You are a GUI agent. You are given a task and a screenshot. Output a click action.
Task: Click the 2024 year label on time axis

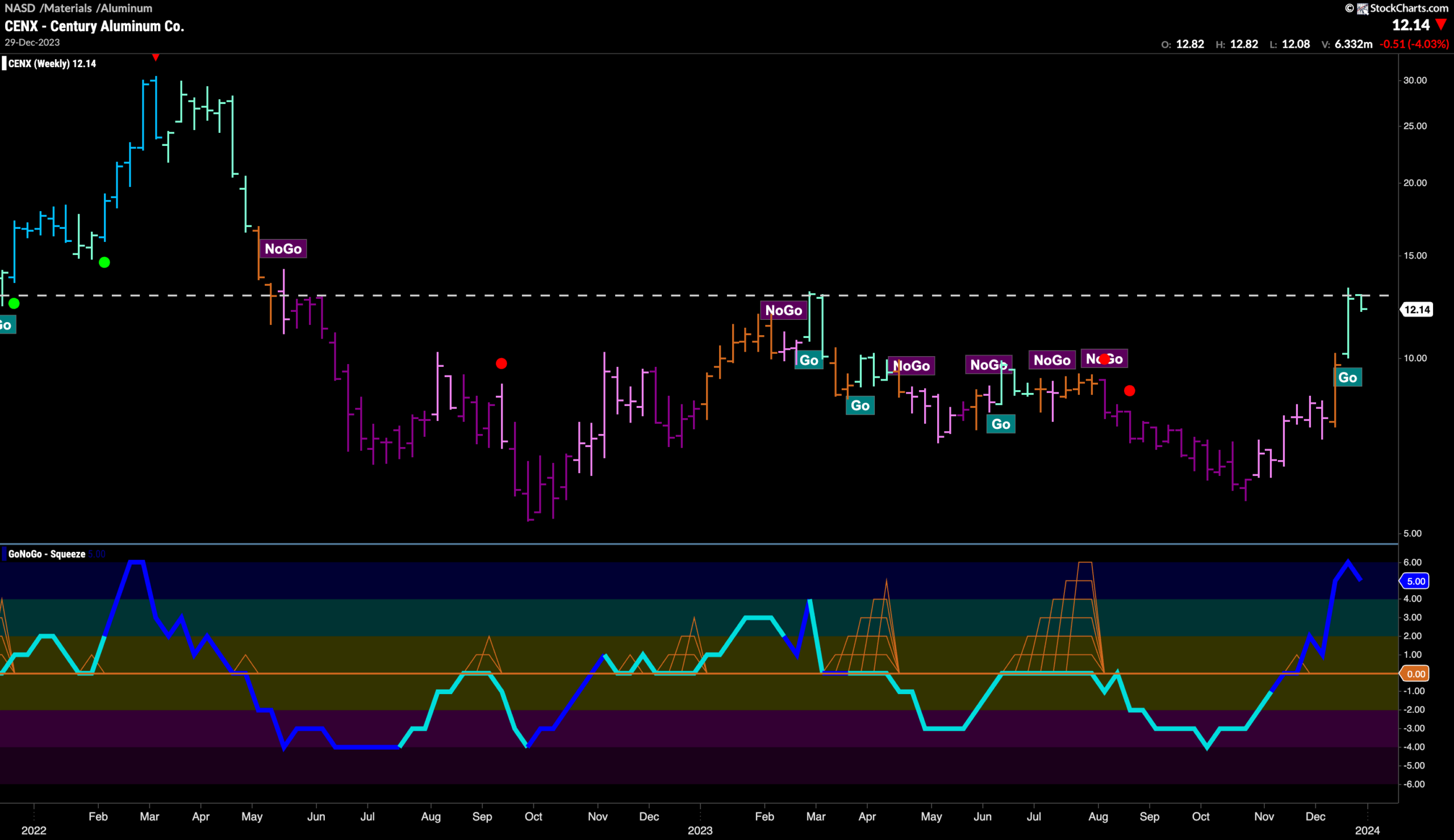coord(1367,831)
